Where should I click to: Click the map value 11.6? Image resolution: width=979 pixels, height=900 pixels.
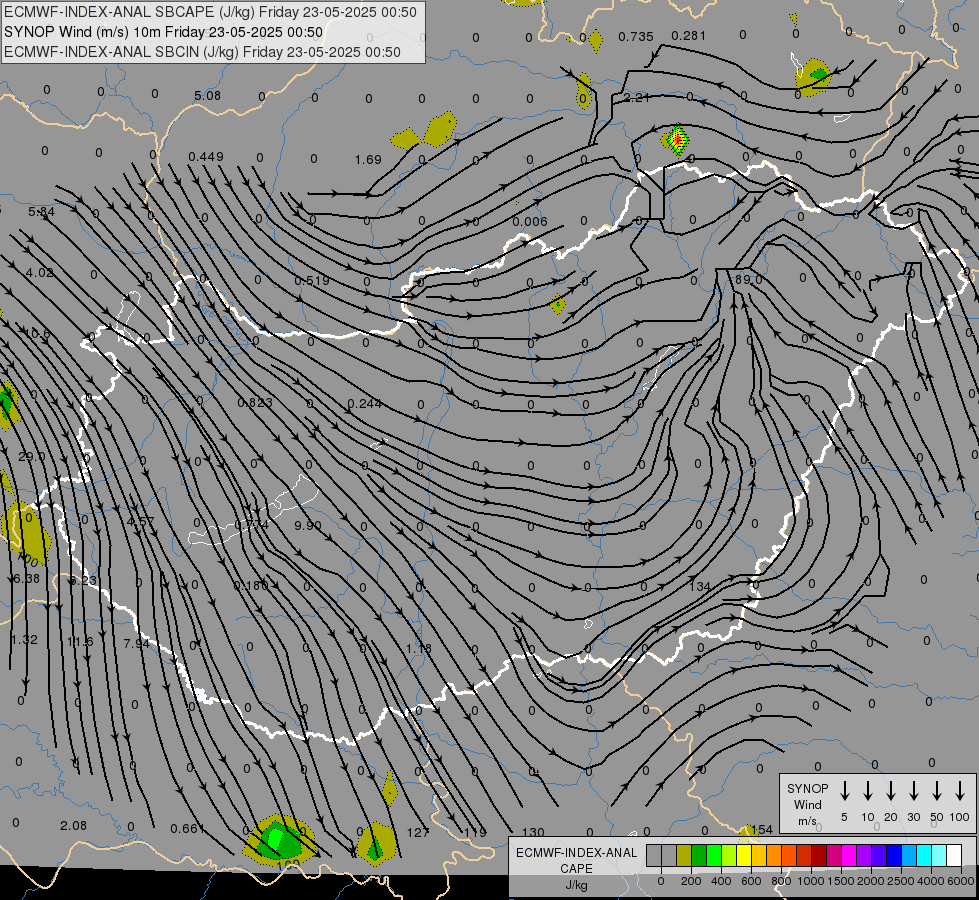(80, 641)
